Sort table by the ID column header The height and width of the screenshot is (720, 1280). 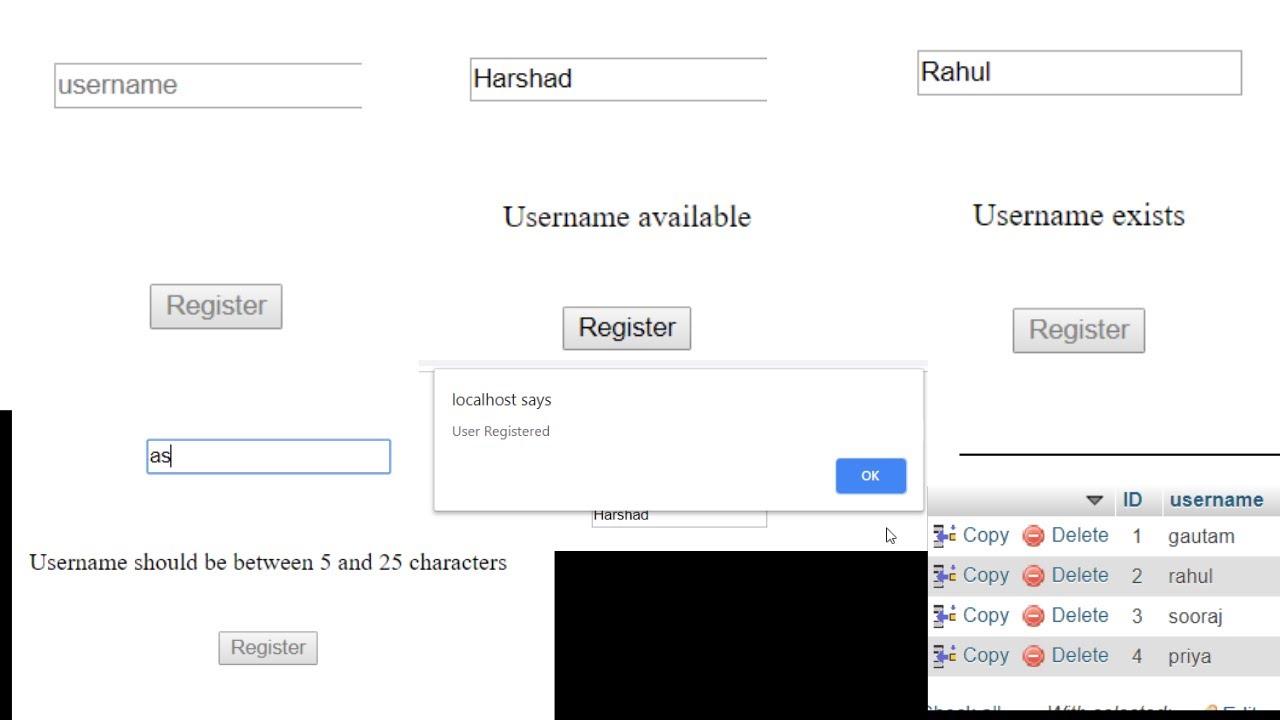tap(1132, 500)
